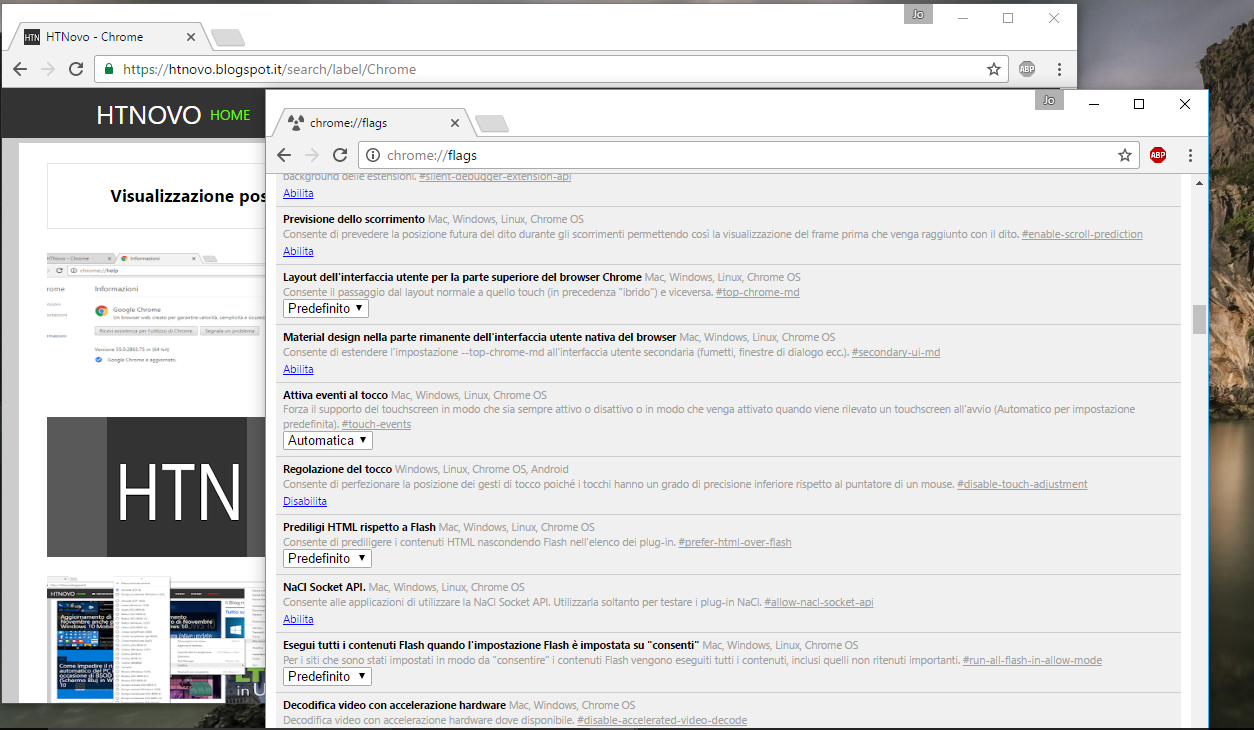Open the Automatica dropdown for touch events
Image resolution: width=1254 pixels, height=730 pixels.
[x=328, y=440]
